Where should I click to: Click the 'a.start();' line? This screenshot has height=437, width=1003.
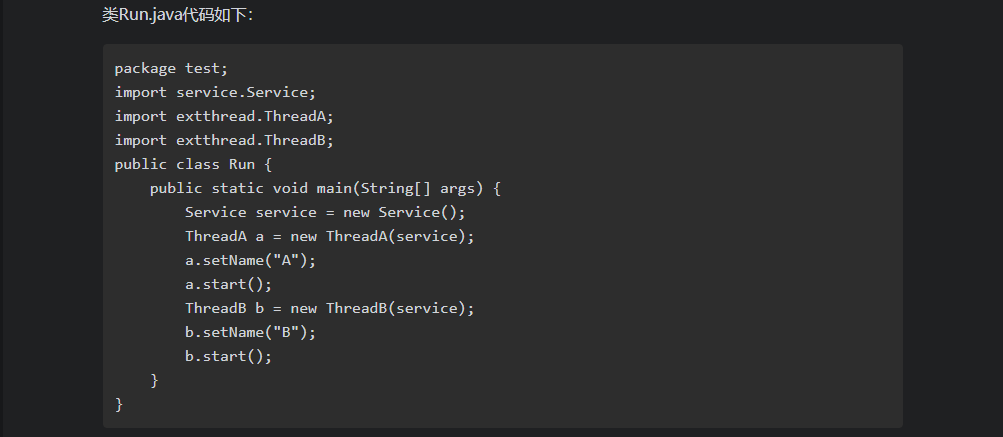coord(228,284)
